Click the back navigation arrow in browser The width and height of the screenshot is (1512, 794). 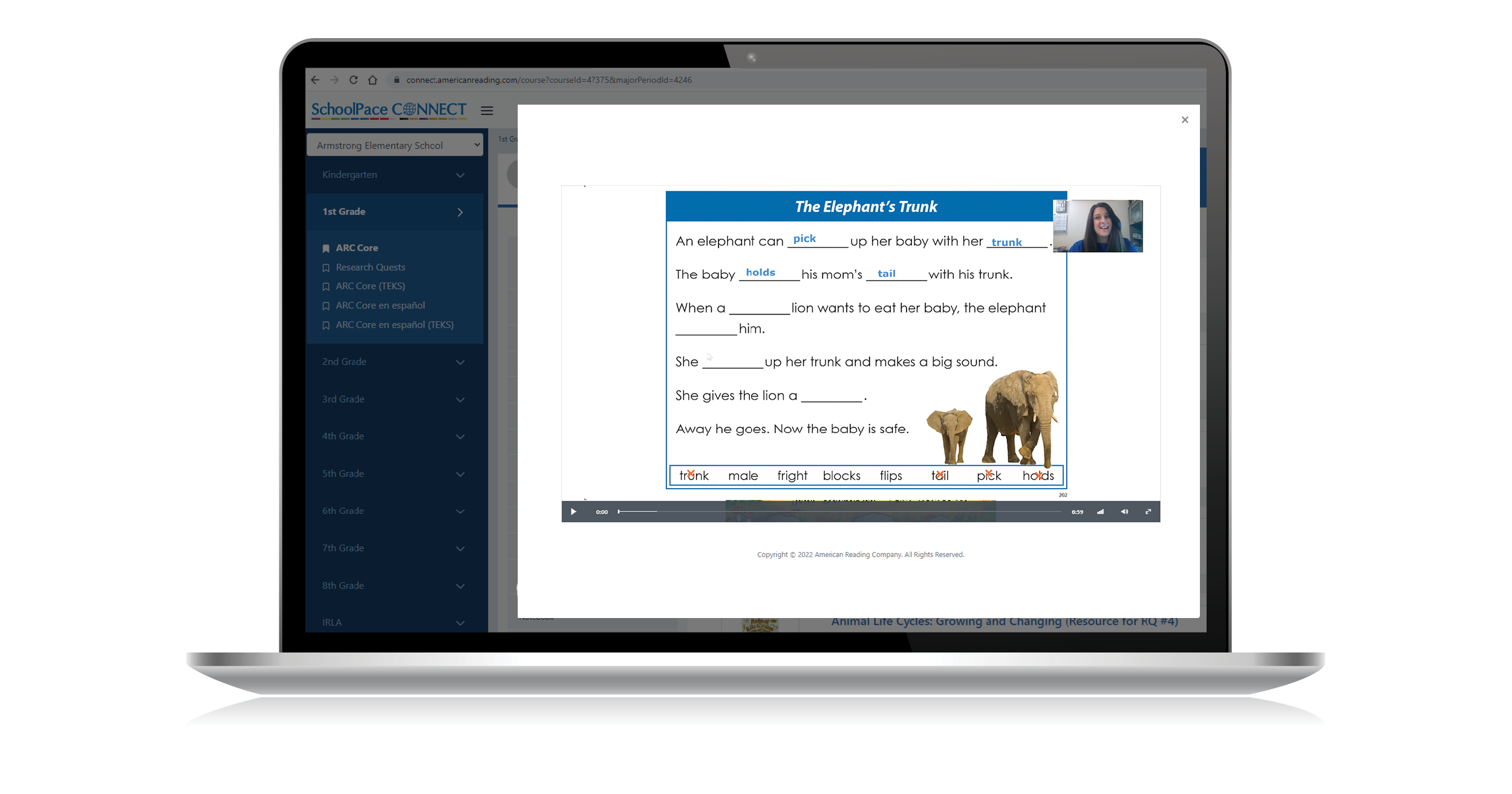tap(315, 80)
